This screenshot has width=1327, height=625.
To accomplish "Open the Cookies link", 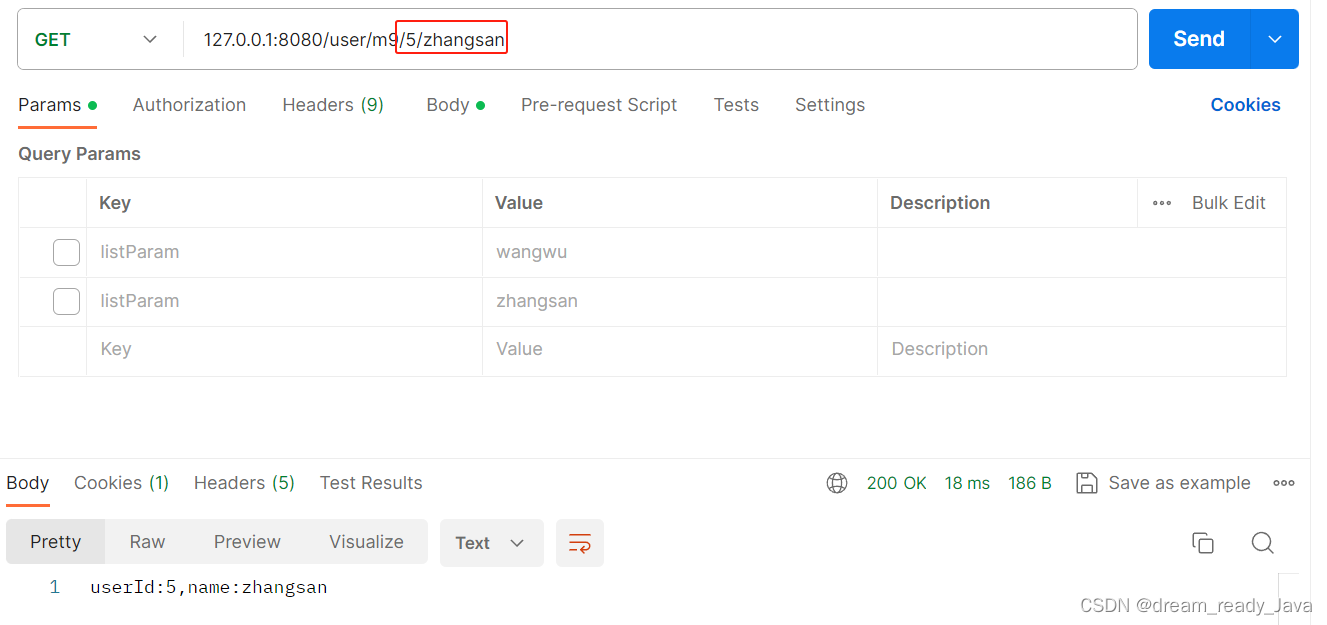I will pos(1245,105).
